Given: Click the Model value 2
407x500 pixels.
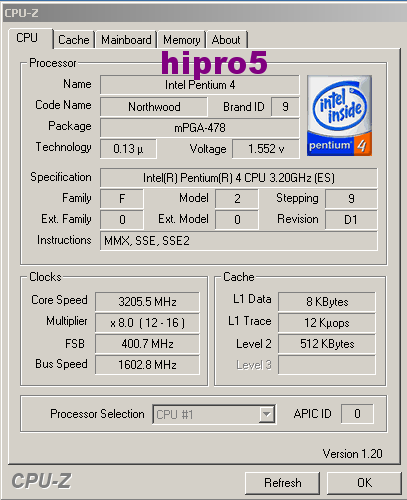Looking at the screenshot, I should point(237,199).
